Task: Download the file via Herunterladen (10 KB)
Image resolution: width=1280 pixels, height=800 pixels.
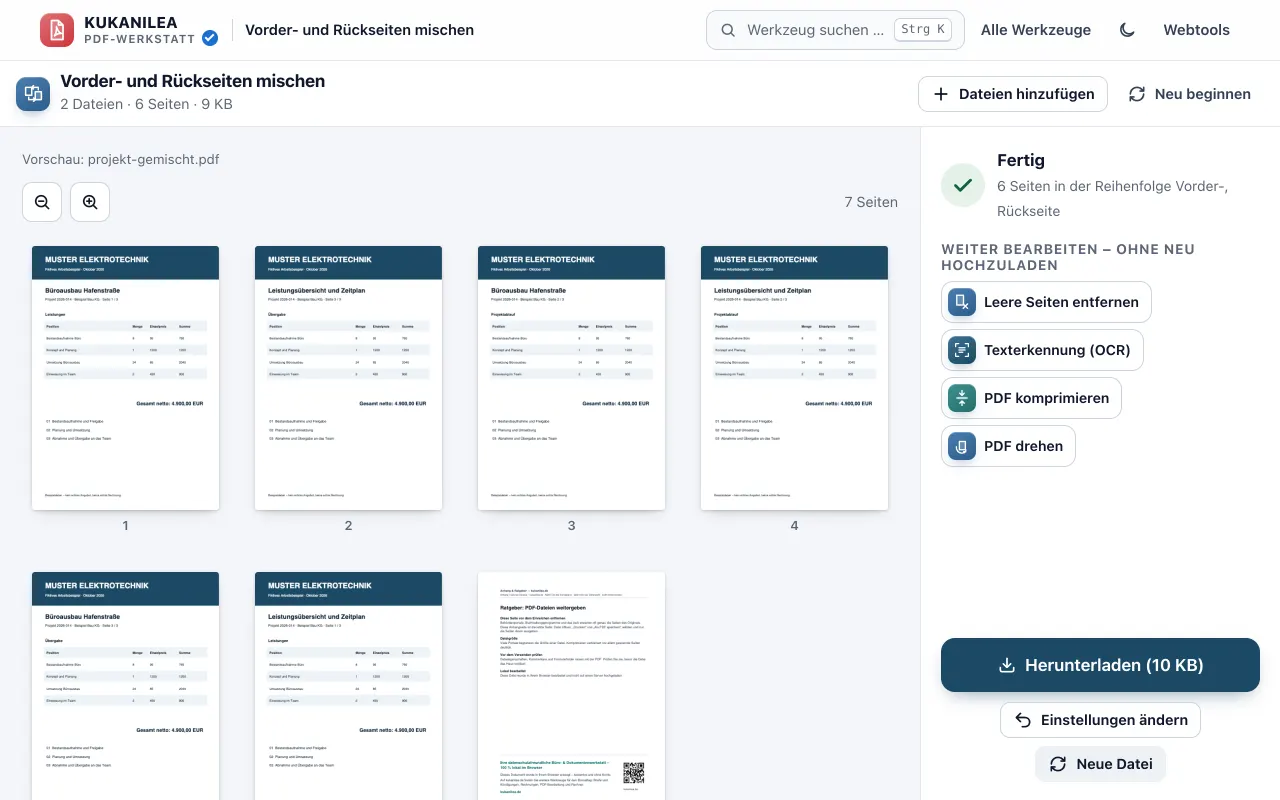Action: click(1100, 665)
